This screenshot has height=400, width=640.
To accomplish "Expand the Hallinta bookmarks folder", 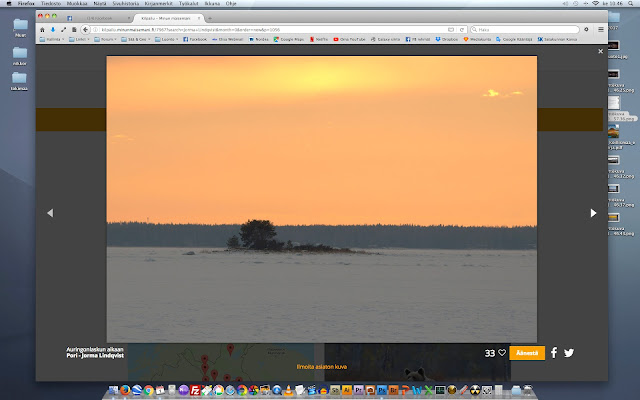I will 52,40.
